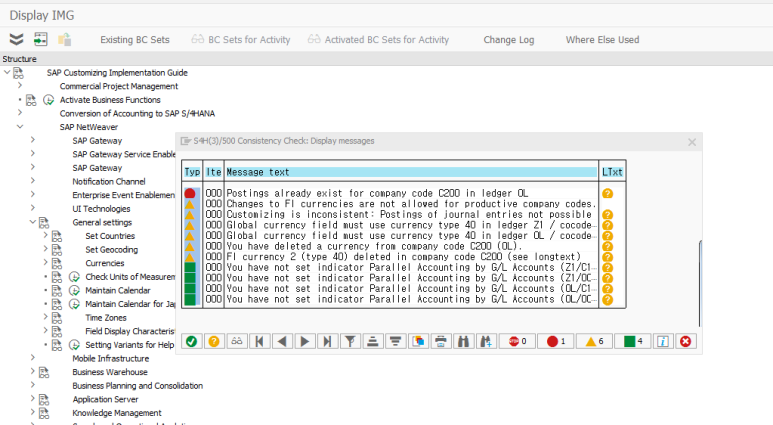Open Existing BC Sets
The width and height of the screenshot is (773, 425).
tap(135, 39)
